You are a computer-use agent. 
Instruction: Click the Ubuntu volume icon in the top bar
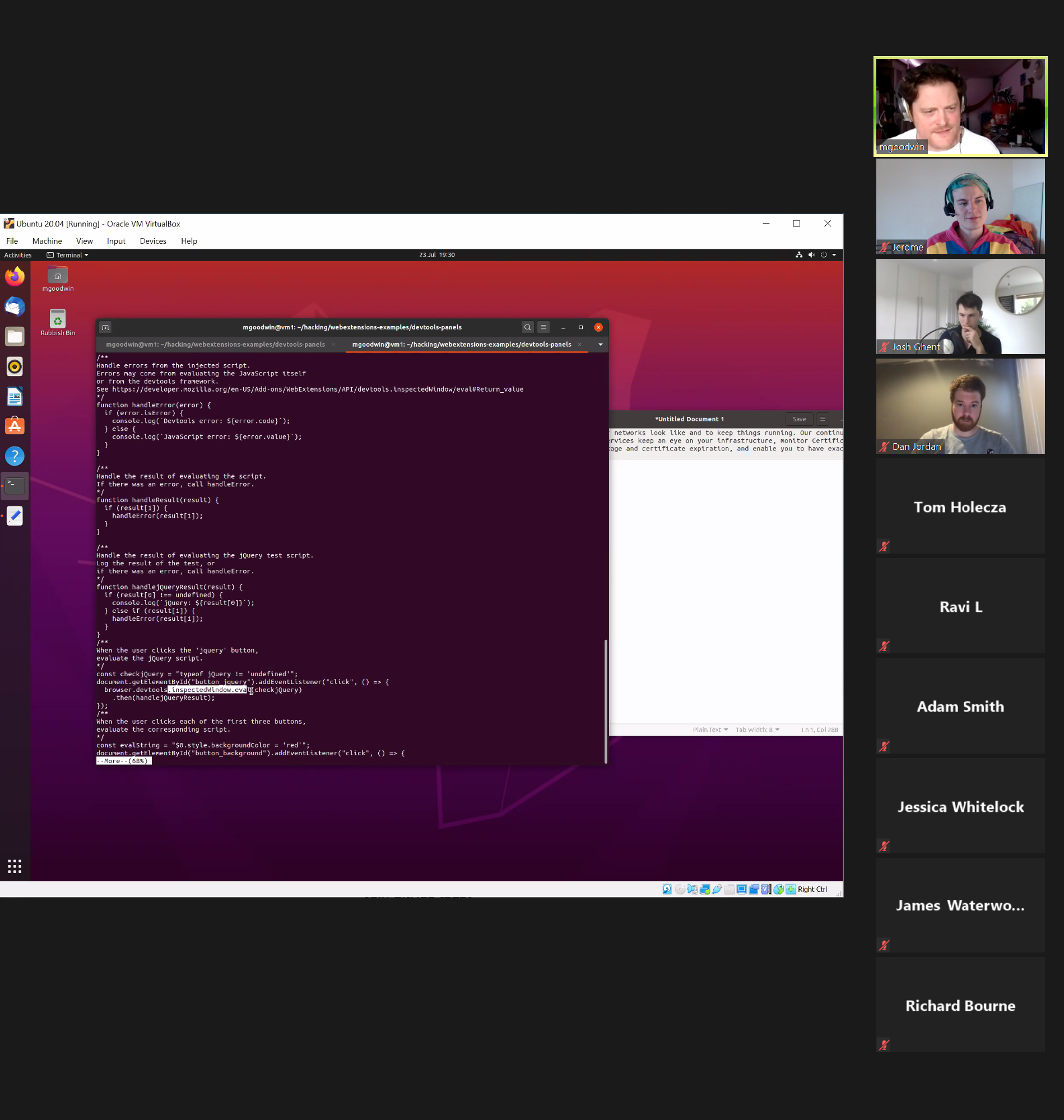811,254
